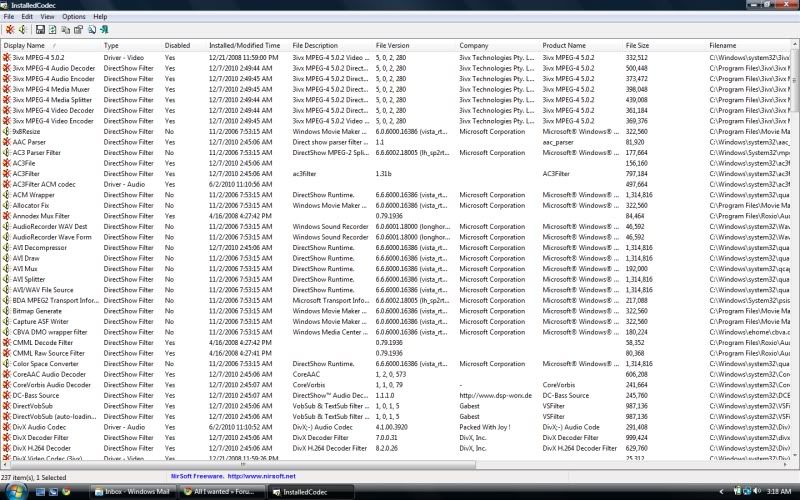800x500 pixels.
Task: Sort by the Product Name column header
Action: click(582, 45)
